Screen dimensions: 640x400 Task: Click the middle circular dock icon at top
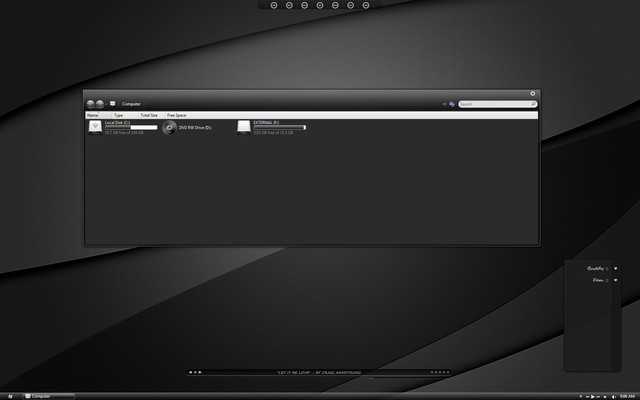320,5
